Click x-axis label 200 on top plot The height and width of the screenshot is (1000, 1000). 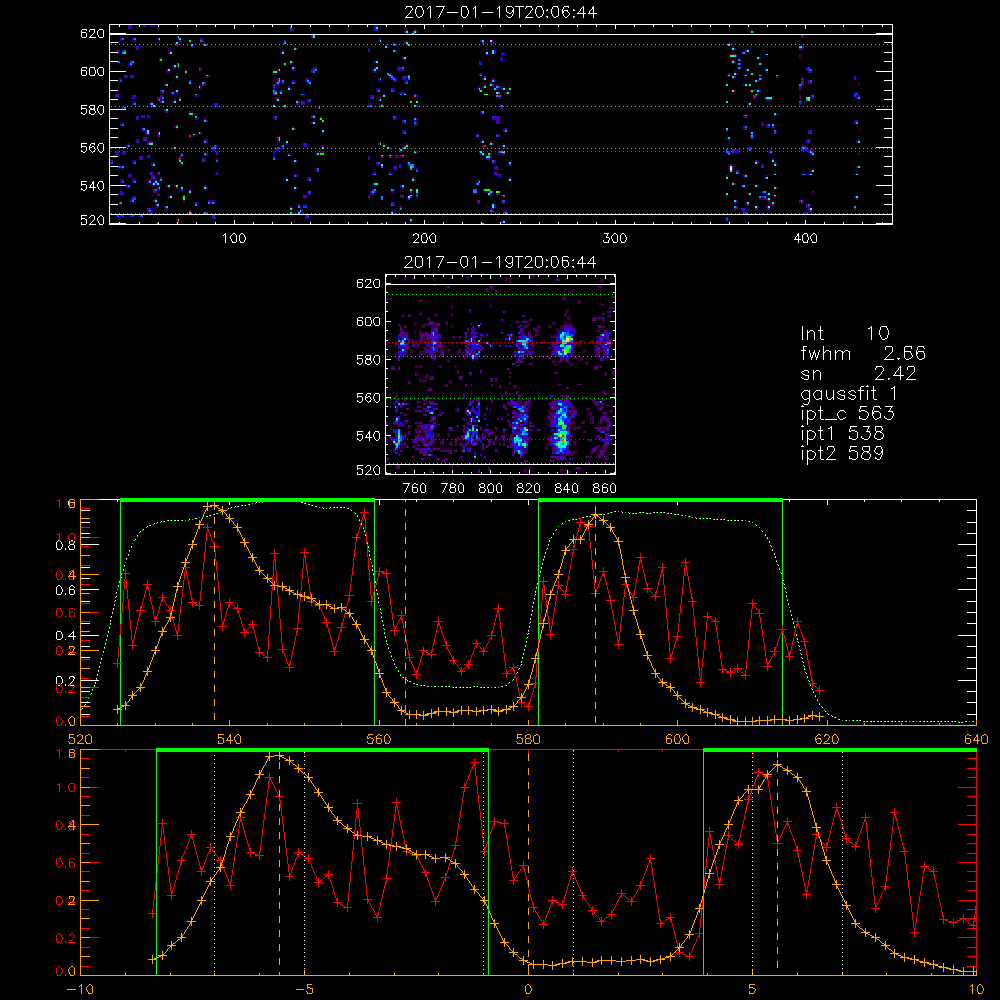424,239
